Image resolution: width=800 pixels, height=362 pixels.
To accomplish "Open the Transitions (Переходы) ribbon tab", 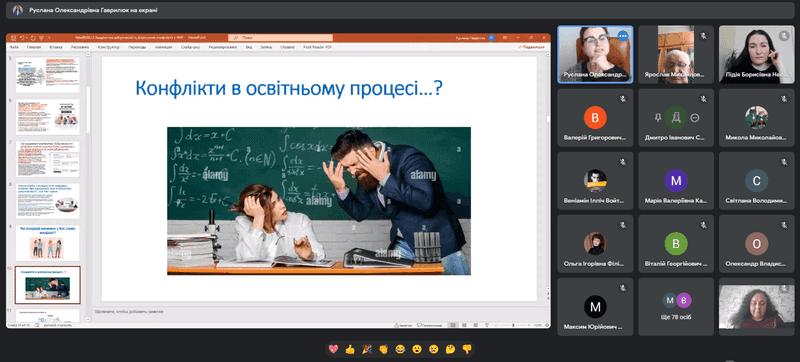I will point(137,47).
